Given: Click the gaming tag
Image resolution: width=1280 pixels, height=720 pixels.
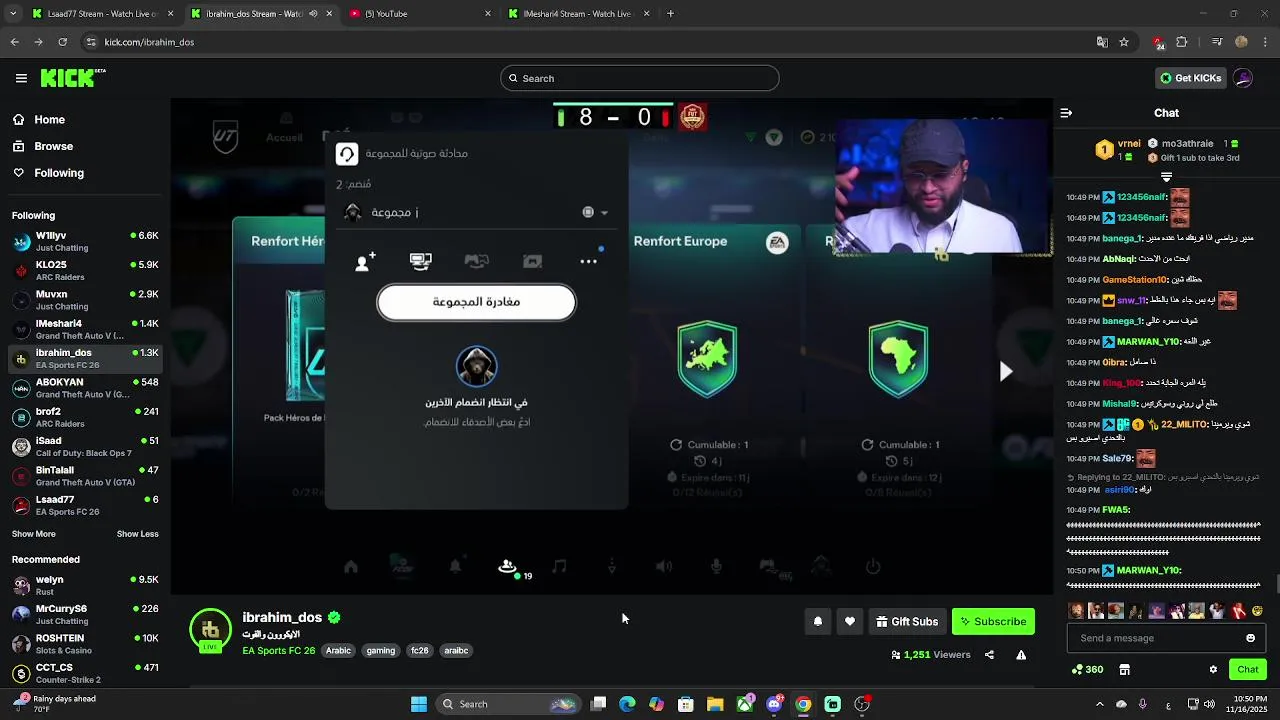Looking at the screenshot, I should pyautogui.click(x=381, y=650).
